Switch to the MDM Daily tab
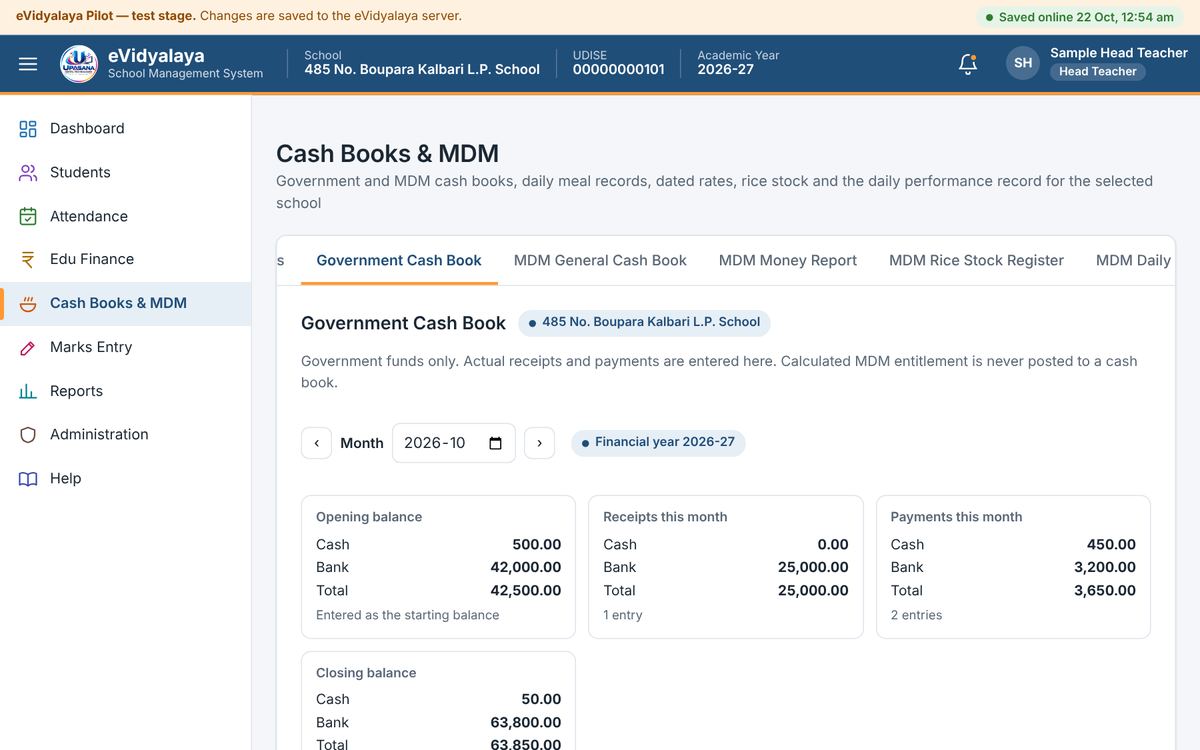The width and height of the screenshot is (1200, 750). [1133, 260]
